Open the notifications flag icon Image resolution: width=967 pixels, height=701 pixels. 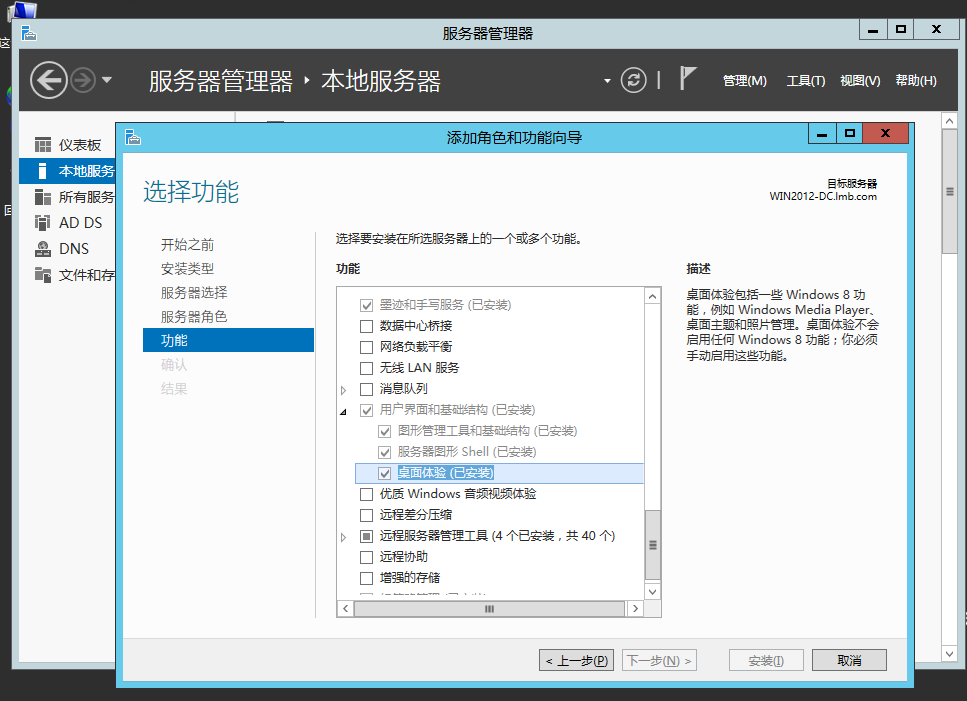pyautogui.click(x=688, y=78)
